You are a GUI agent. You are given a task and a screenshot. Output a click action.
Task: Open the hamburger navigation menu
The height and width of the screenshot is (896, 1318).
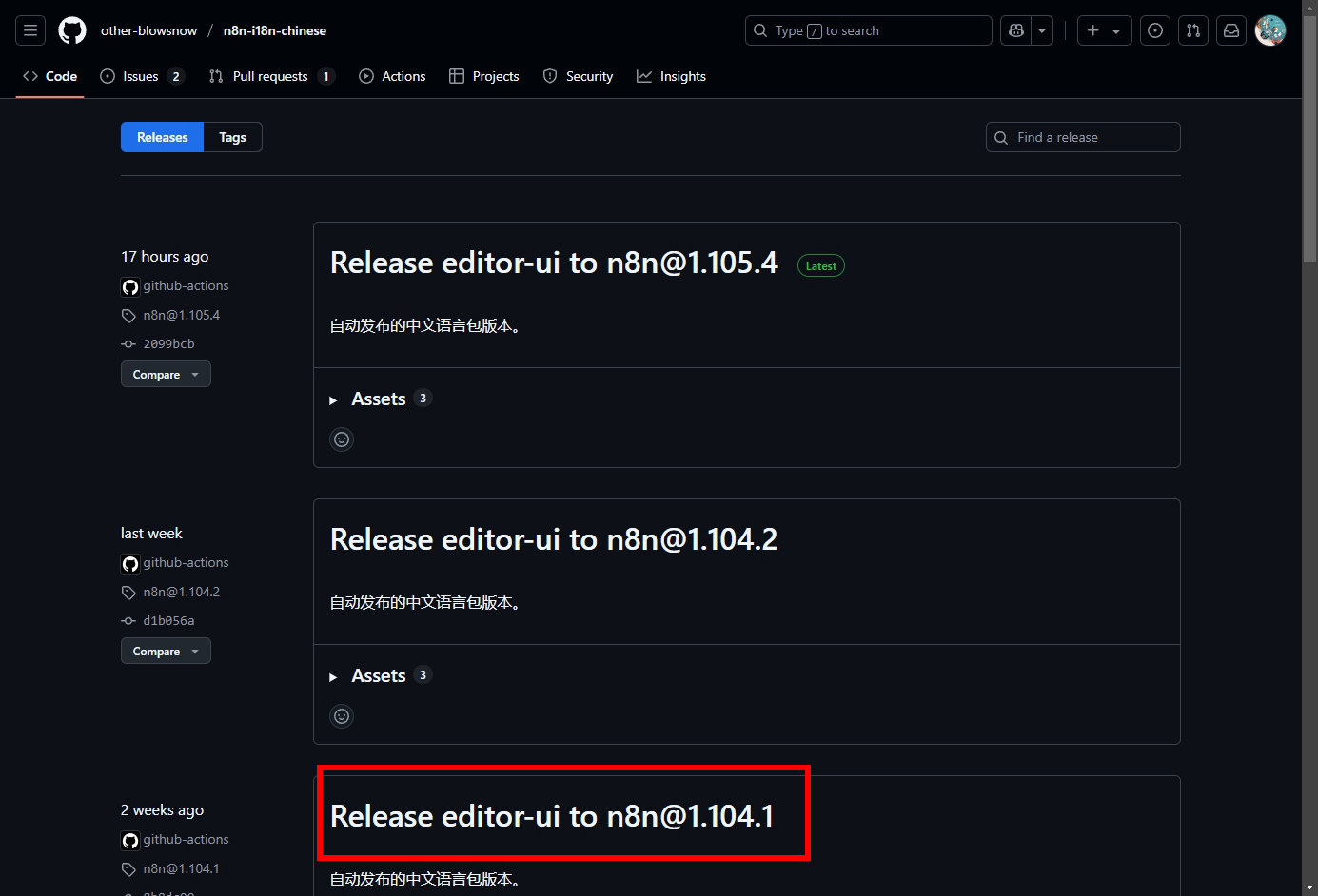click(x=30, y=30)
